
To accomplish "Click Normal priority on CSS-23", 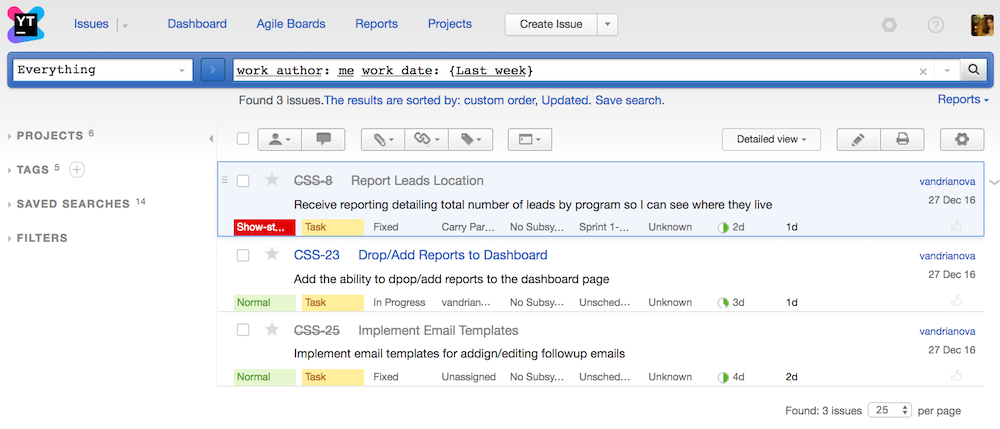I will [x=265, y=302].
